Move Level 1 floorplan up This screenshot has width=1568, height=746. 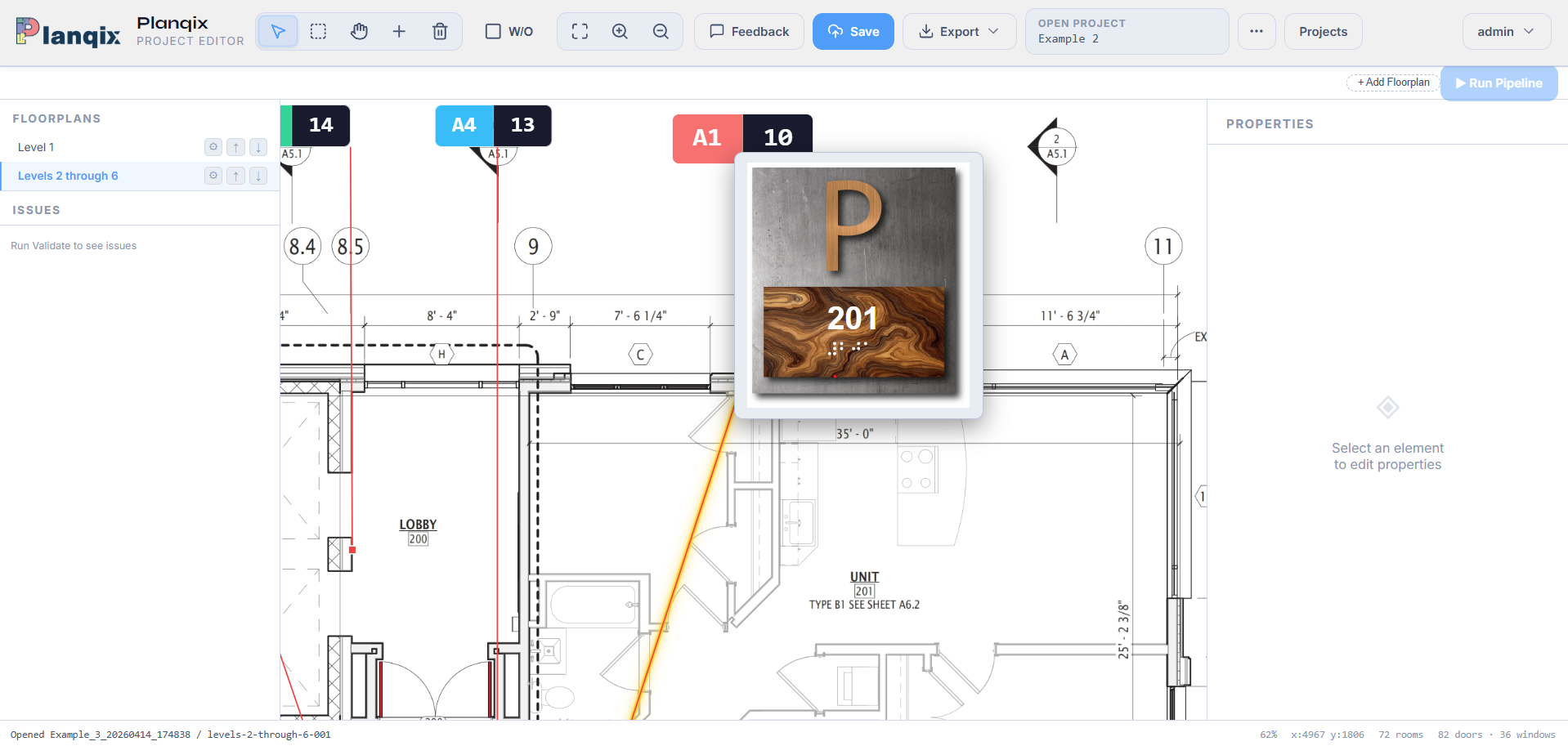(235, 147)
